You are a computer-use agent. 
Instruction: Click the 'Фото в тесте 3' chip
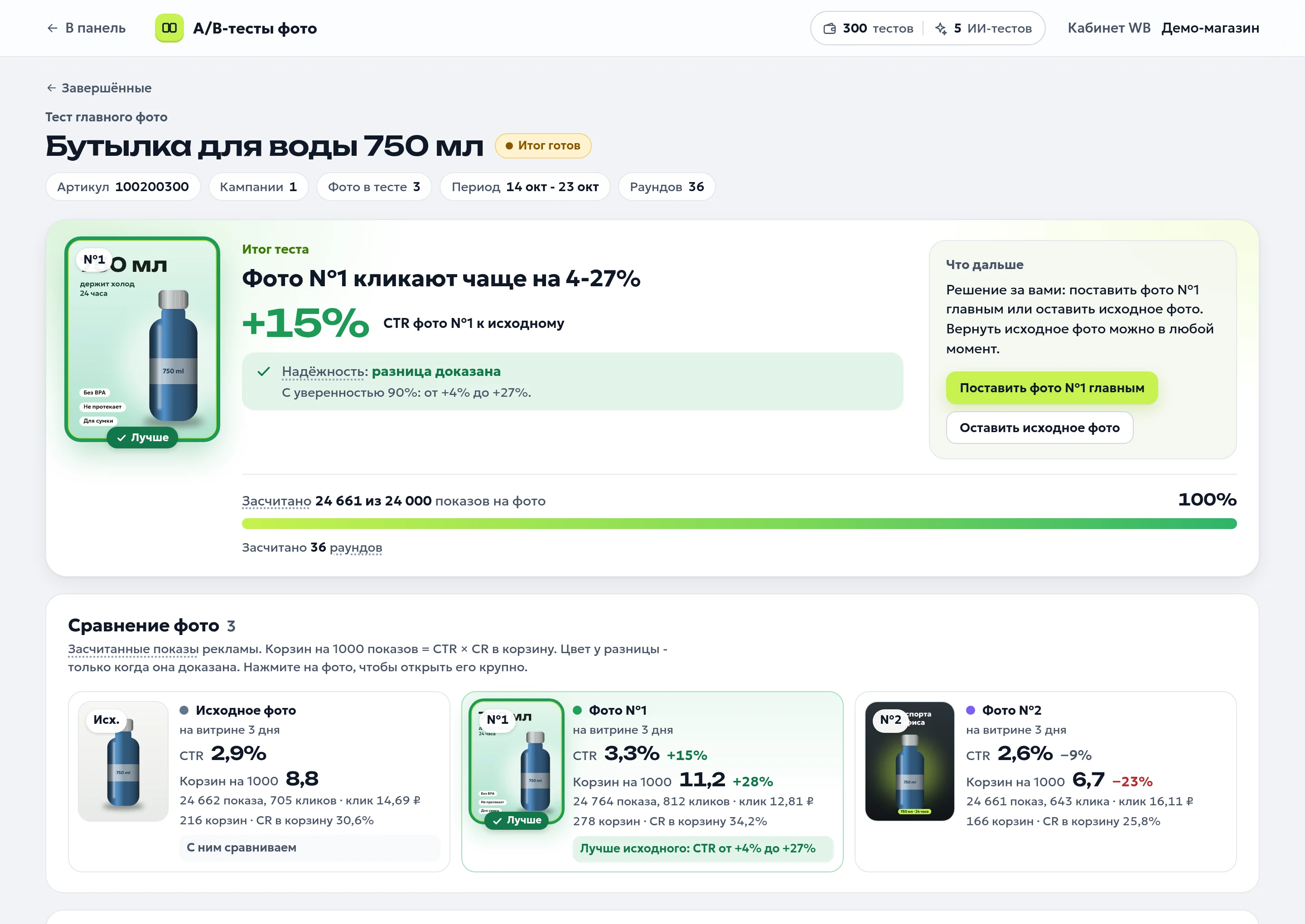point(374,187)
